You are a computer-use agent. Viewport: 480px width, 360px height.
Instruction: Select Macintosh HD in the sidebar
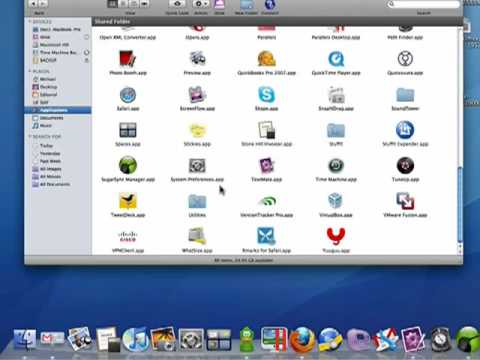[x=57, y=45]
